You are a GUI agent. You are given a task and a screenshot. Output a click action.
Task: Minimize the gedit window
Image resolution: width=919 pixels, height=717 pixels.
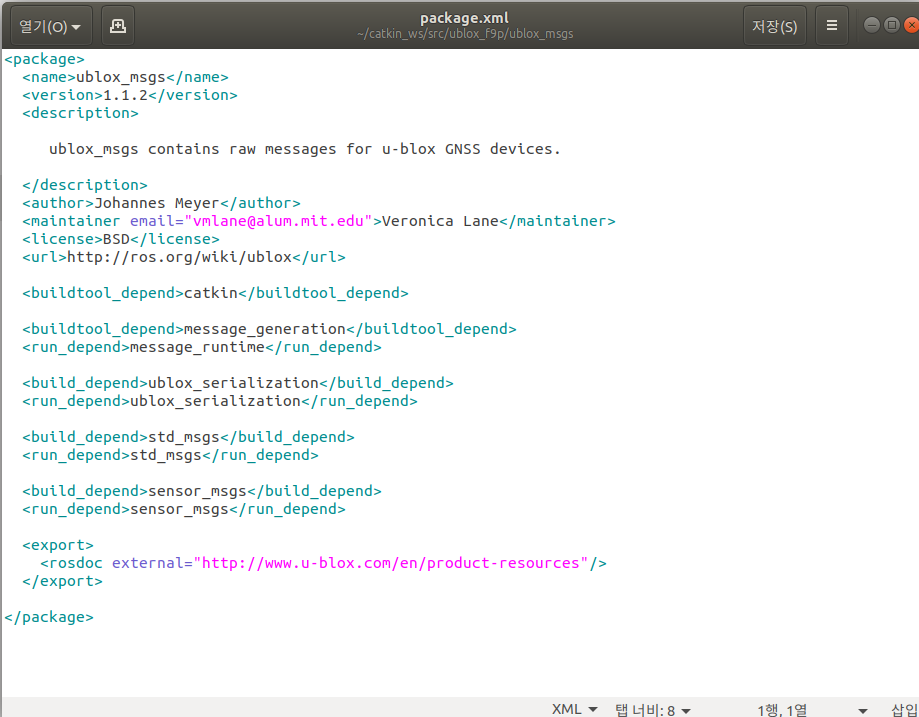click(x=872, y=25)
